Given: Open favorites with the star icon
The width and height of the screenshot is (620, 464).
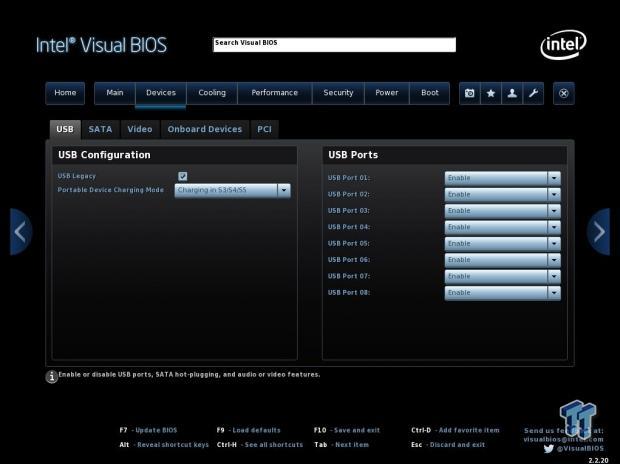Looking at the screenshot, I should point(491,93).
